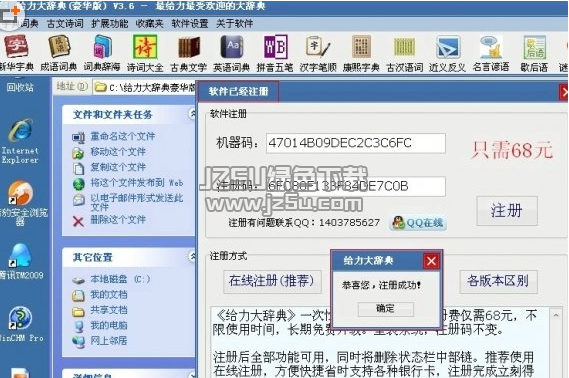Click the globe publish-to-Web icon

click(78, 184)
